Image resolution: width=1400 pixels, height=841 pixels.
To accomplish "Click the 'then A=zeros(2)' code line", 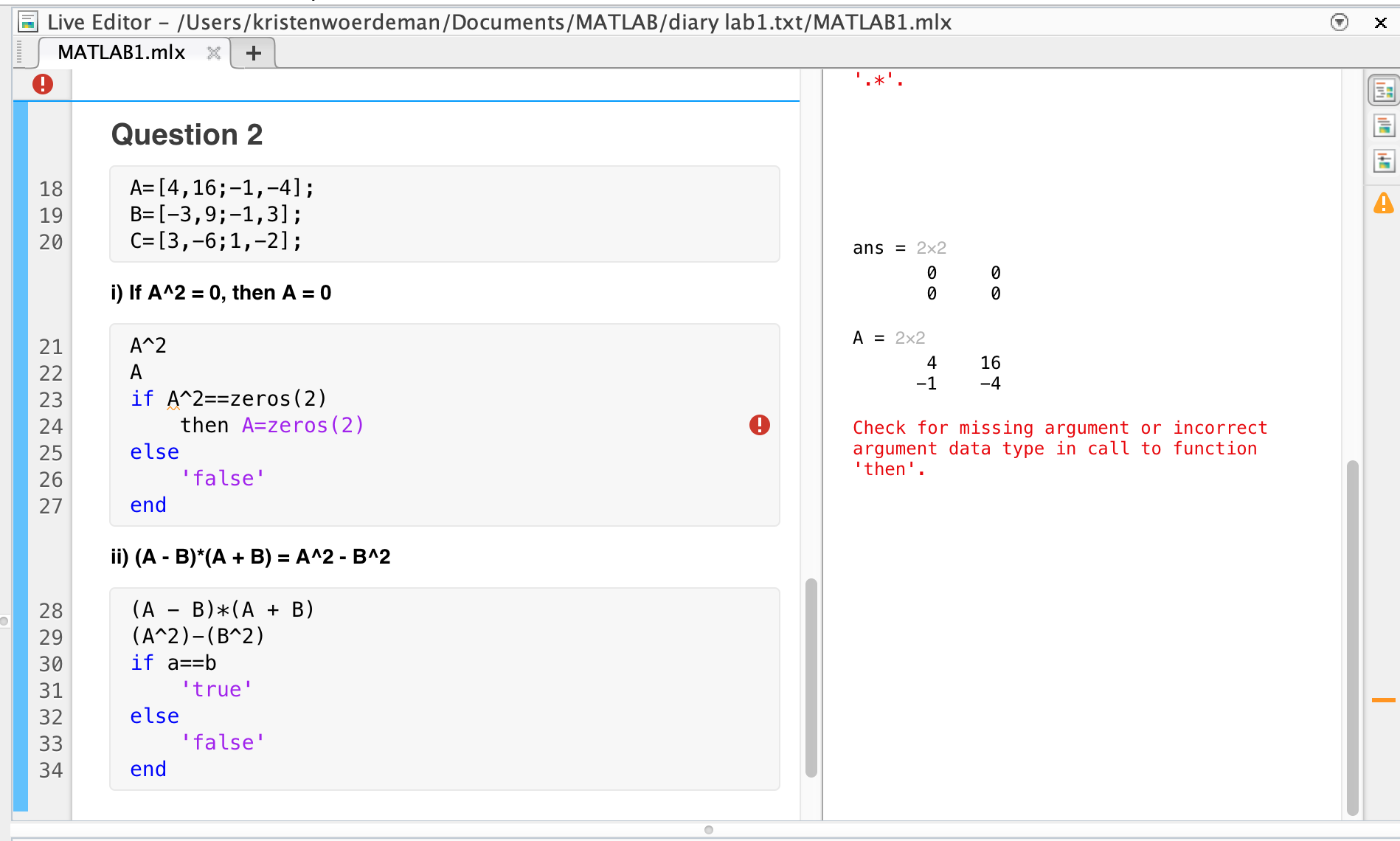I will coord(272,426).
